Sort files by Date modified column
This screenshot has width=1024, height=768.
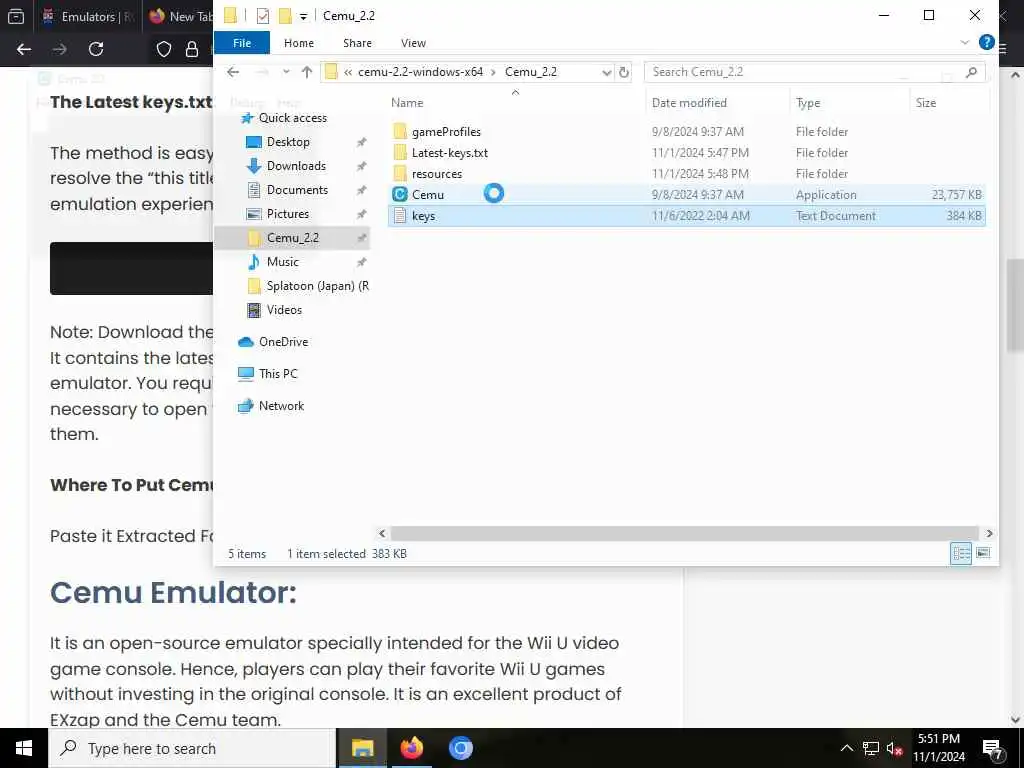pos(689,103)
